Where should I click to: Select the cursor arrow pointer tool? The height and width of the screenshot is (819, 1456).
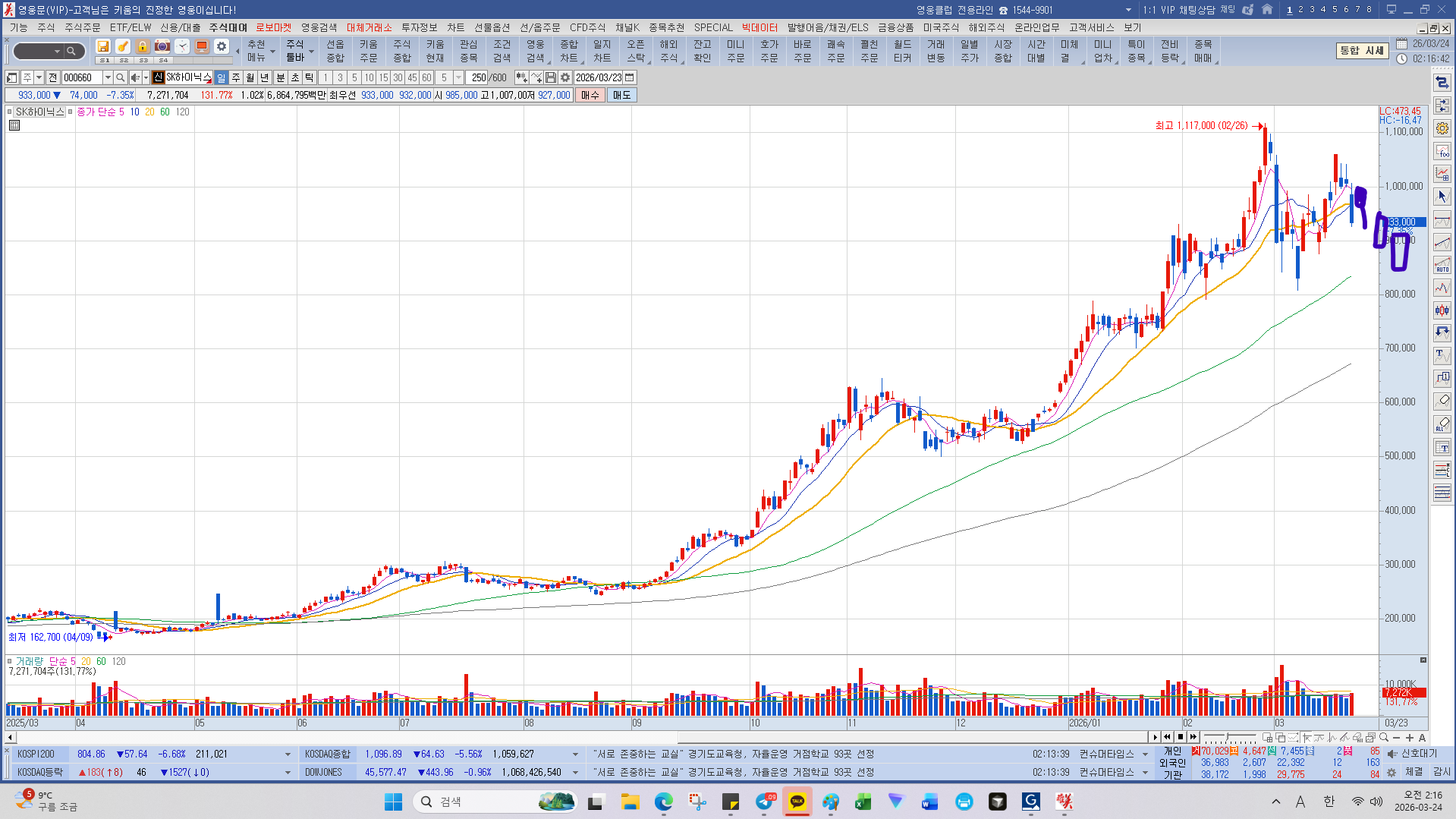point(1442,197)
